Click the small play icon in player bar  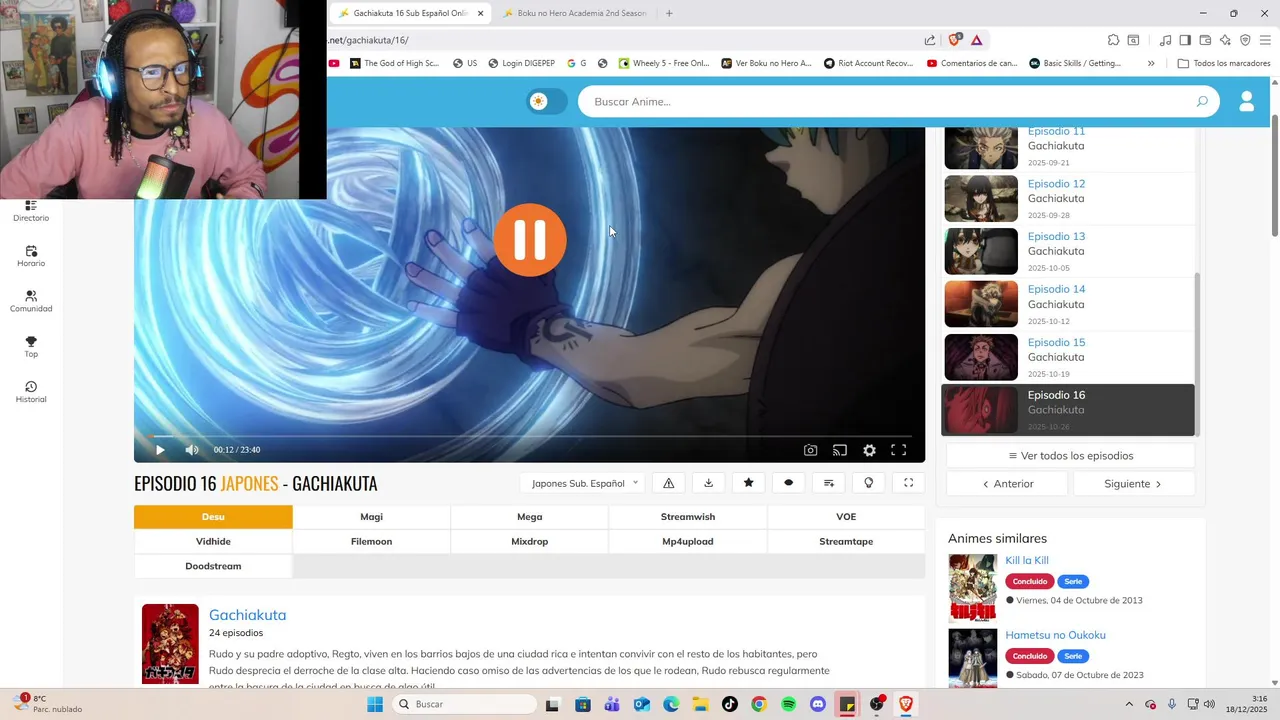[160, 450]
